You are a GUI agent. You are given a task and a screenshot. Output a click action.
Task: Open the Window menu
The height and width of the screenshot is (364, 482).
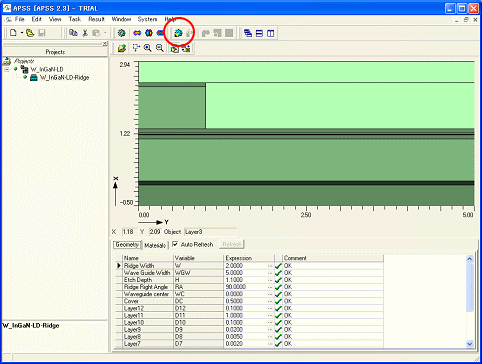click(x=121, y=19)
